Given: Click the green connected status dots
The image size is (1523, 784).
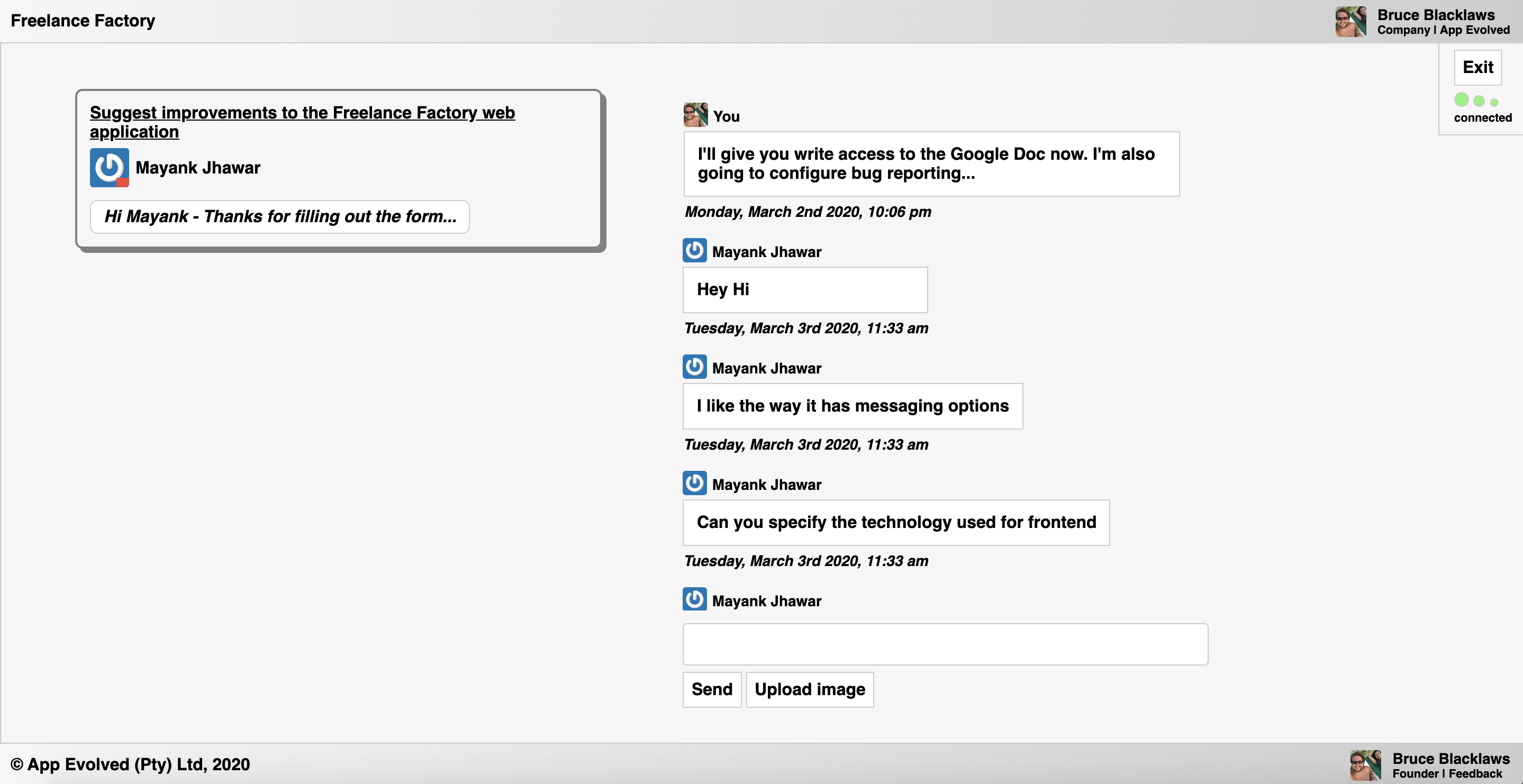Looking at the screenshot, I should coord(1476,101).
